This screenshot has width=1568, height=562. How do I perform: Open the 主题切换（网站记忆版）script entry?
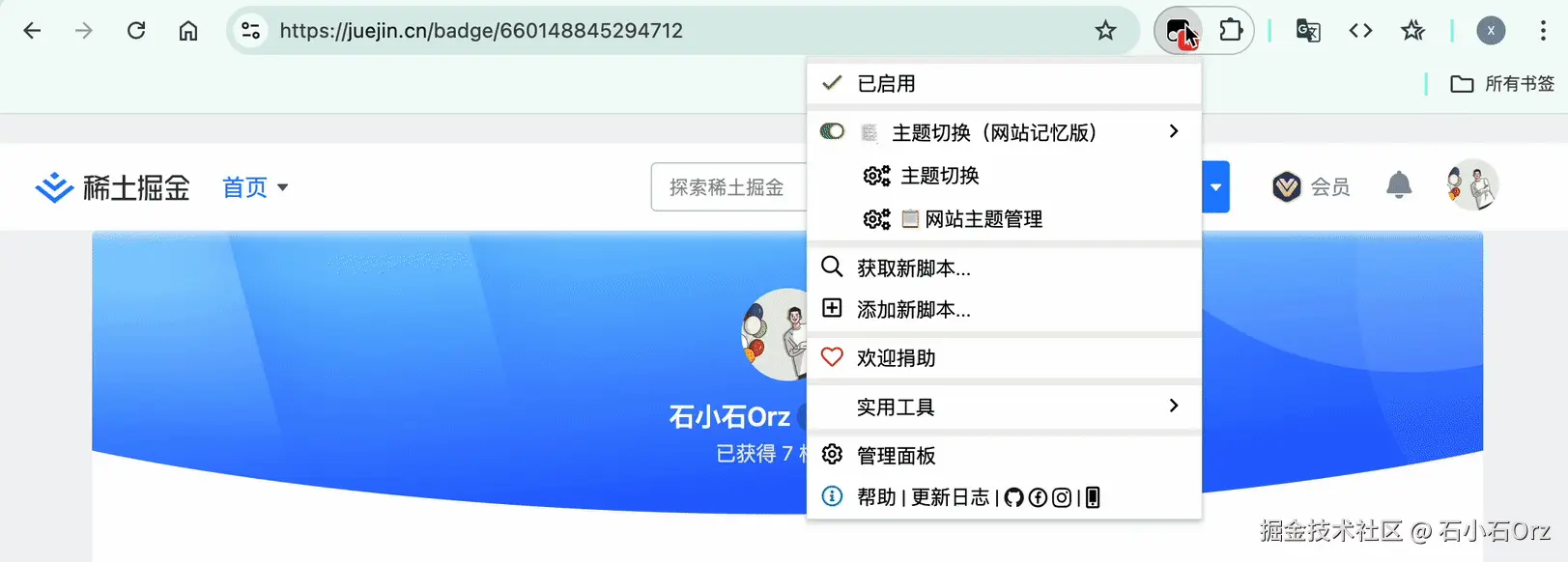(x=994, y=132)
